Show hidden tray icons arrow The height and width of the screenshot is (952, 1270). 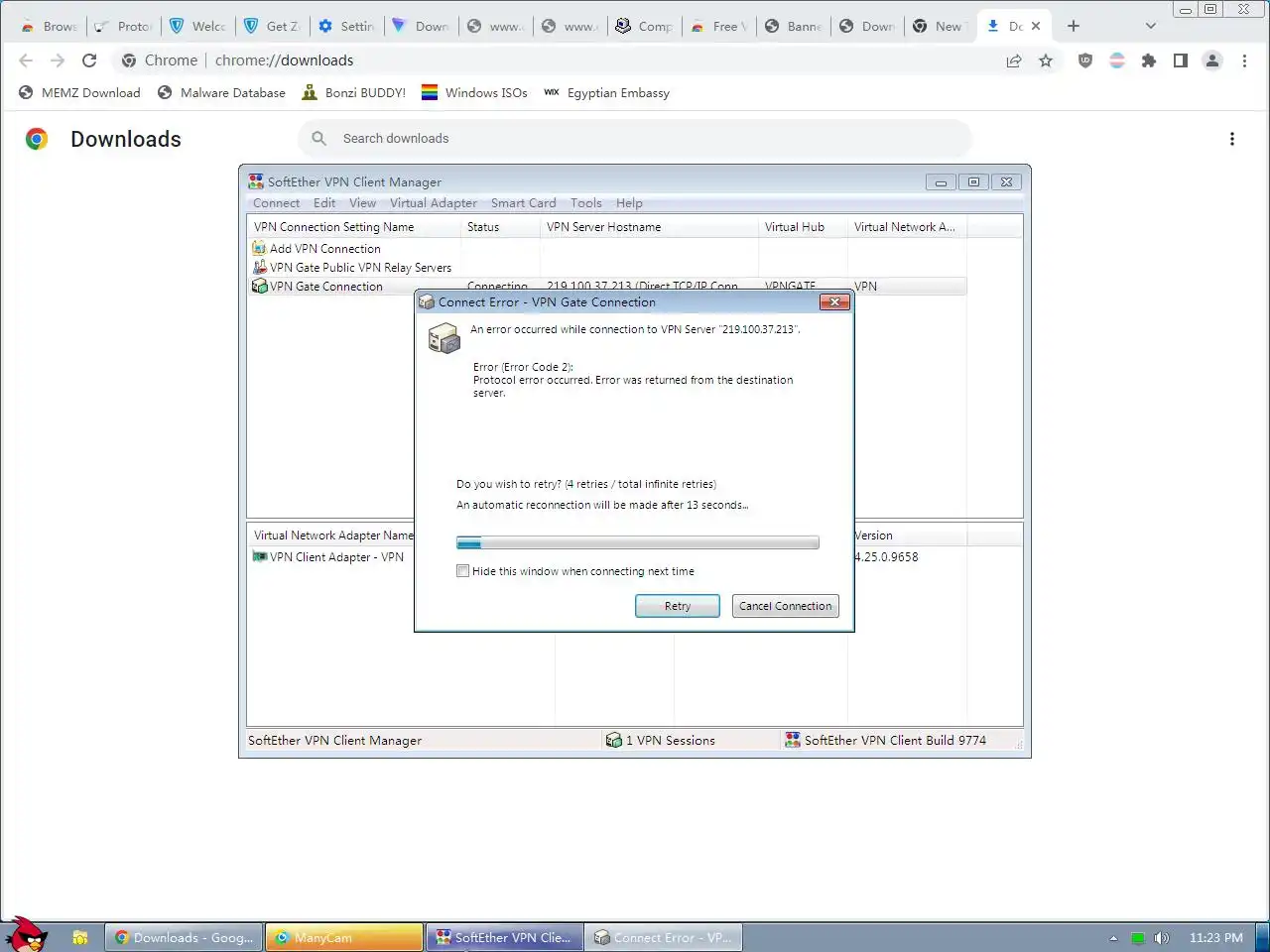1113,938
